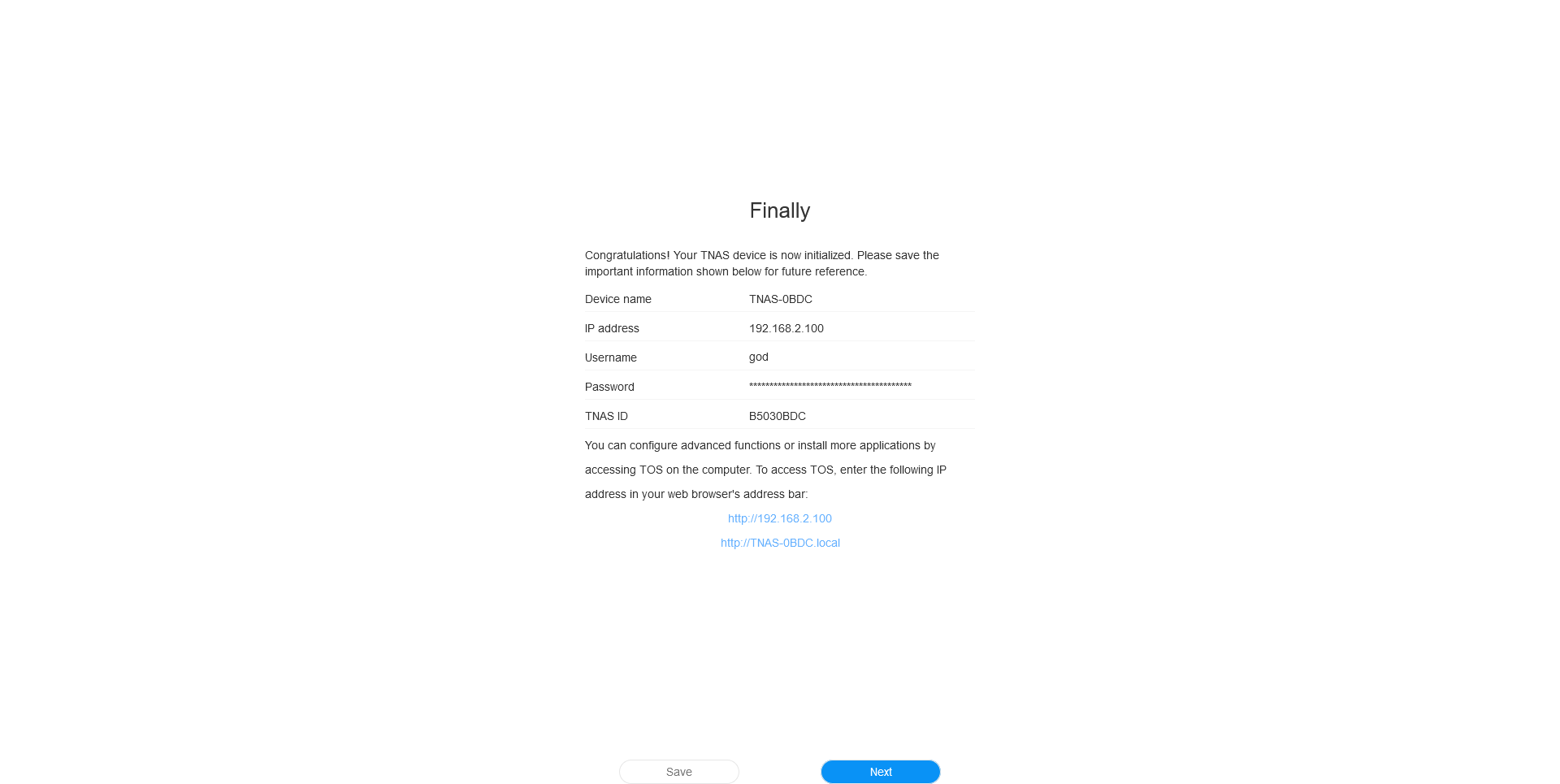The width and height of the screenshot is (1560, 784).
Task: Select the IP address label
Action: click(x=612, y=328)
